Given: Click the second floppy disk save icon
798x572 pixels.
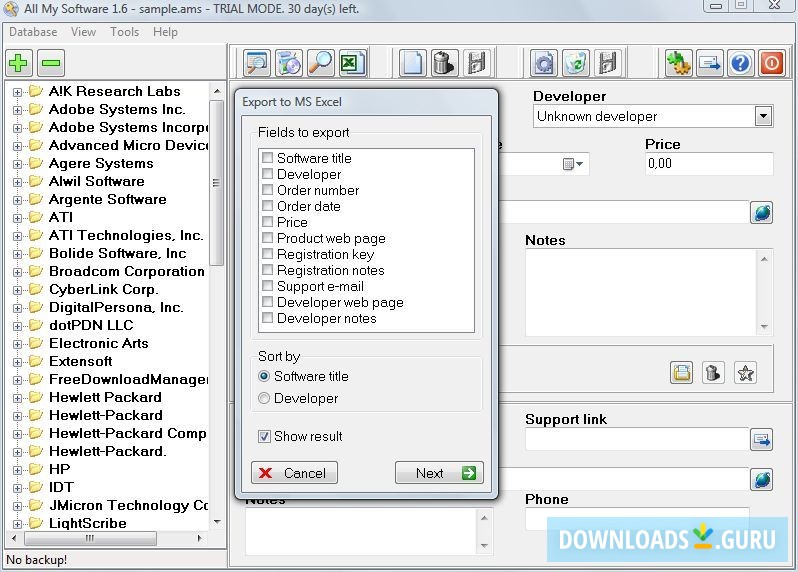Looking at the screenshot, I should click(608, 63).
